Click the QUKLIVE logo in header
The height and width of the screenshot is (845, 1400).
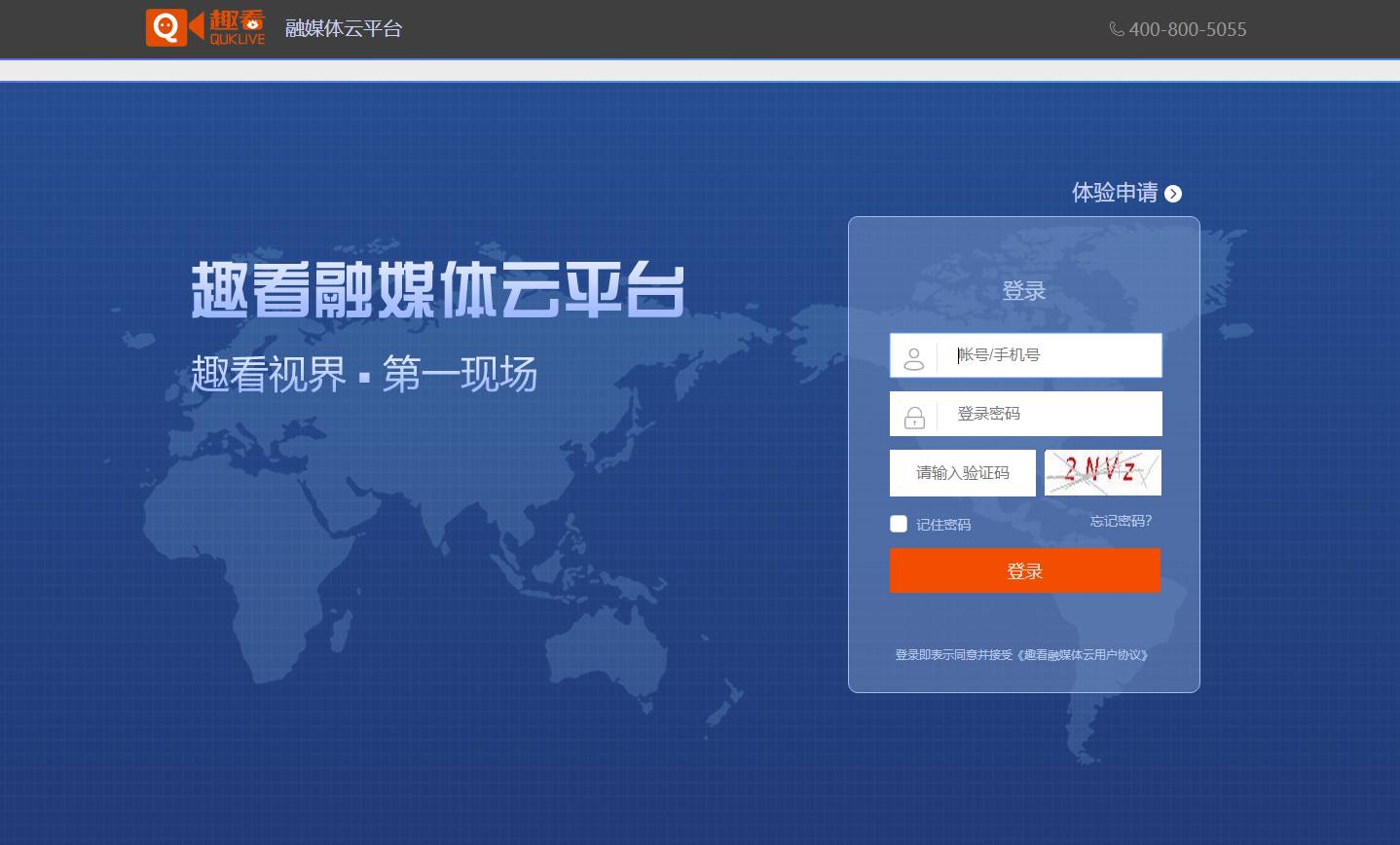pyautogui.click(x=205, y=27)
